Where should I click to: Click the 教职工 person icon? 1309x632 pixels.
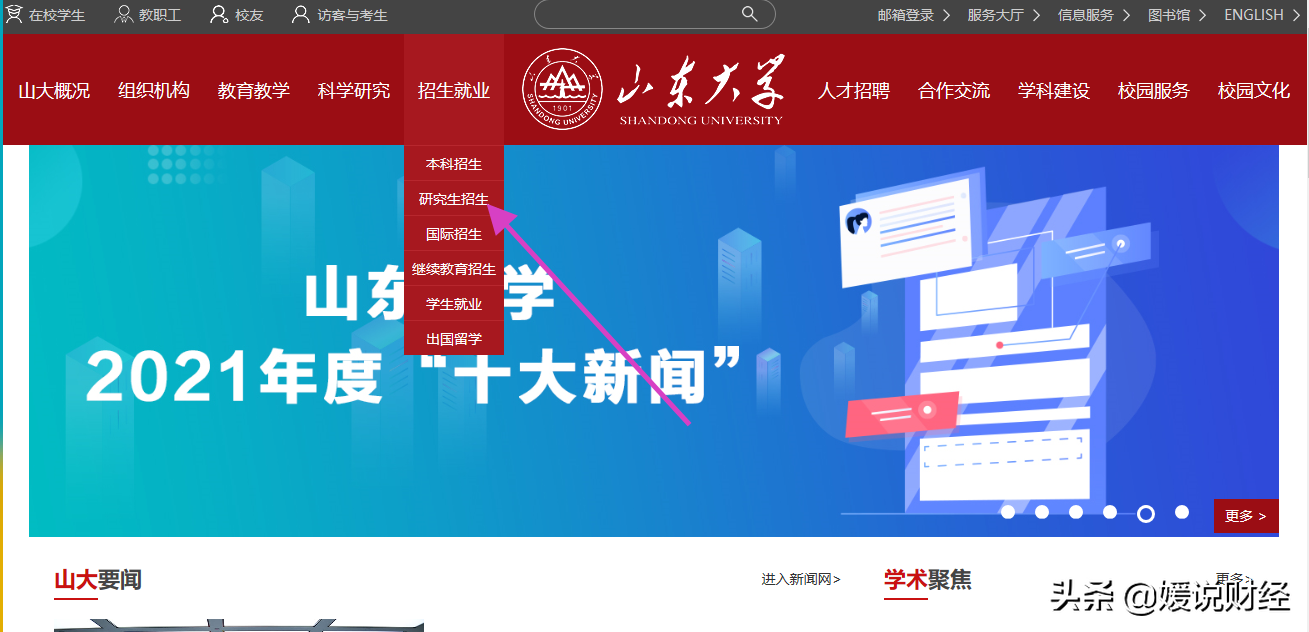[122, 14]
